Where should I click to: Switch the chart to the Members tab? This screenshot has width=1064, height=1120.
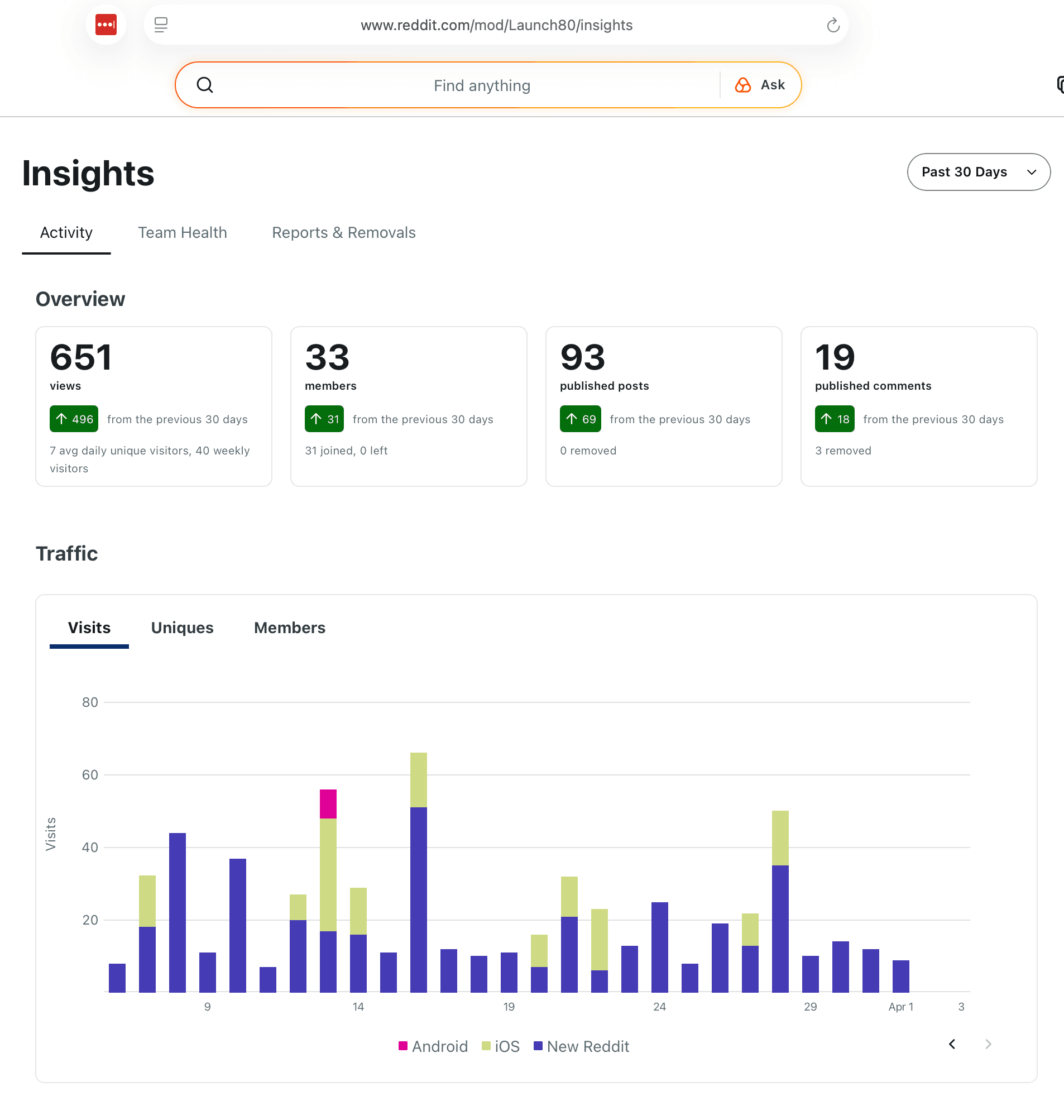289,628
